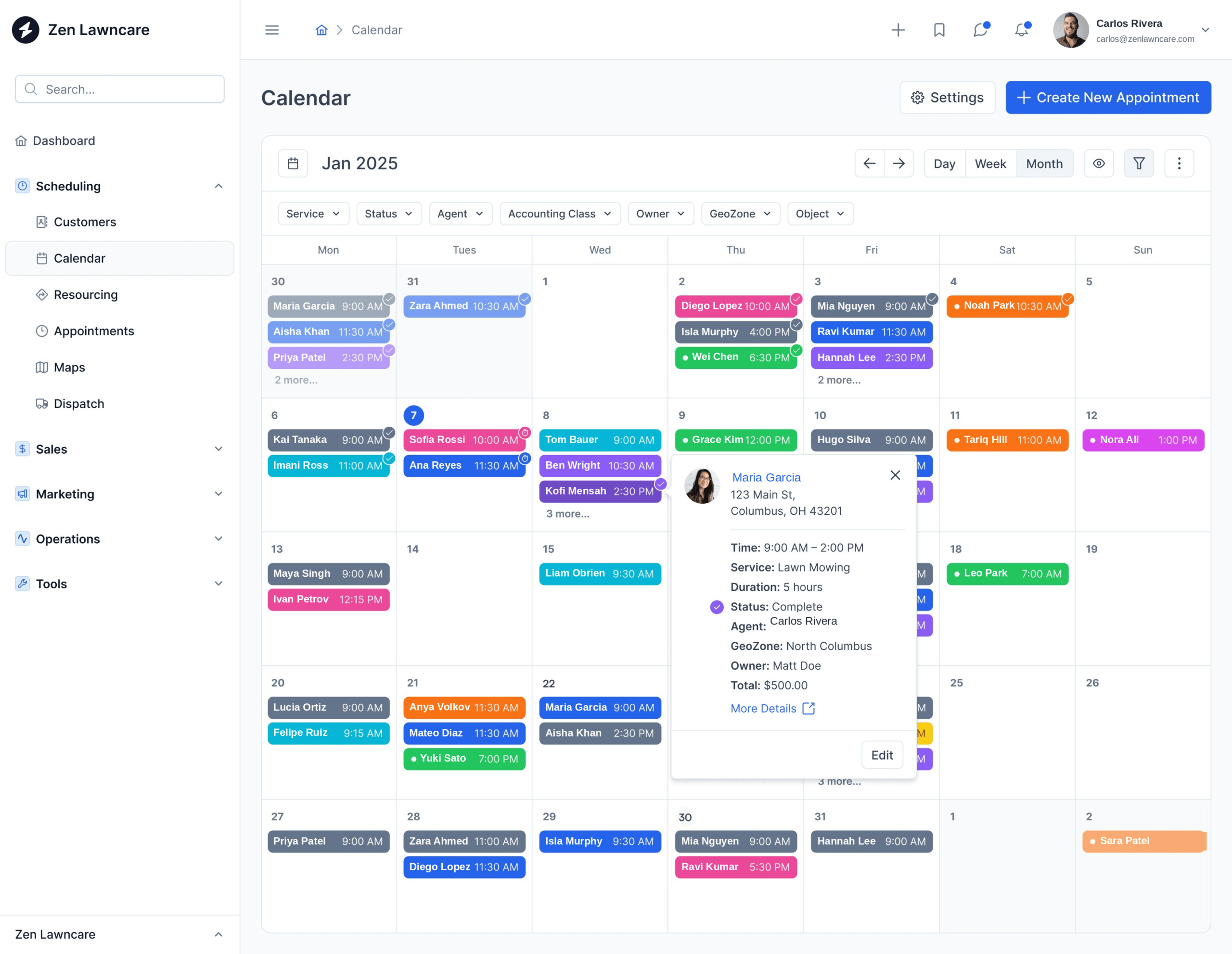1232x954 pixels.
Task: Open Maria Garcia customer name link
Action: (x=766, y=478)
